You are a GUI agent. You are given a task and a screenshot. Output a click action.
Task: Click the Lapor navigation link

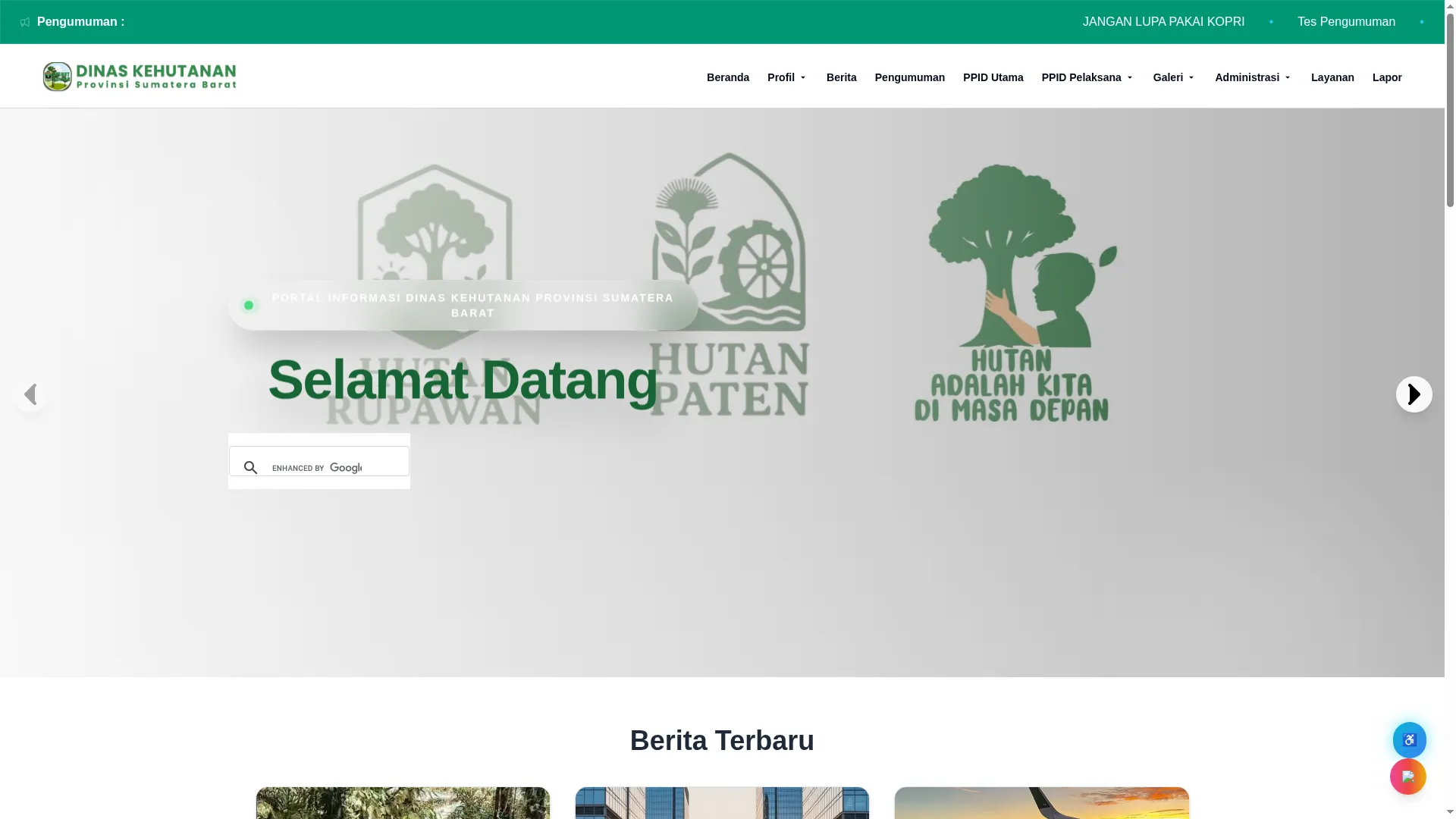(1386, 77)
